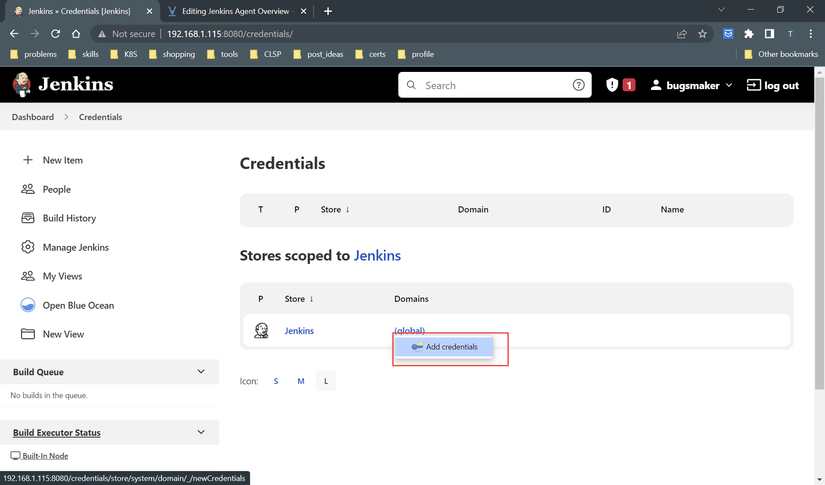Click the Jenkins search input field

click(490, 85)
